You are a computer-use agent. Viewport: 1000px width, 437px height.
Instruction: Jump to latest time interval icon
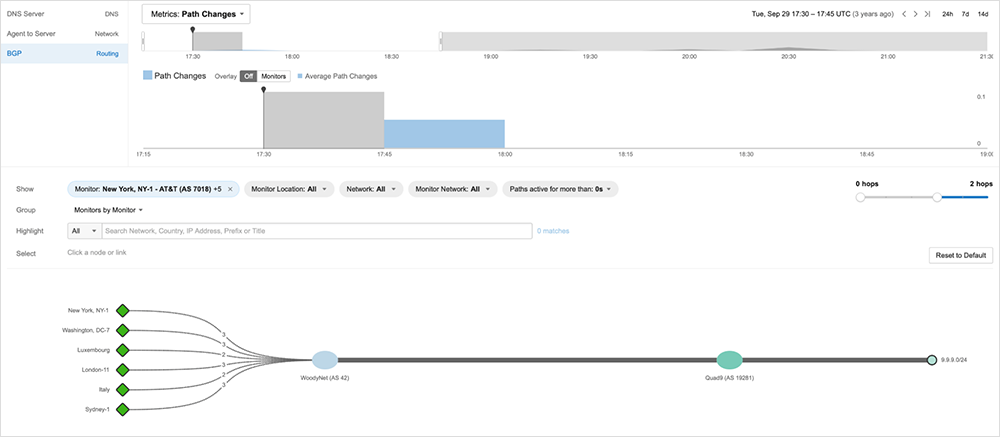(x=929, y=14)
